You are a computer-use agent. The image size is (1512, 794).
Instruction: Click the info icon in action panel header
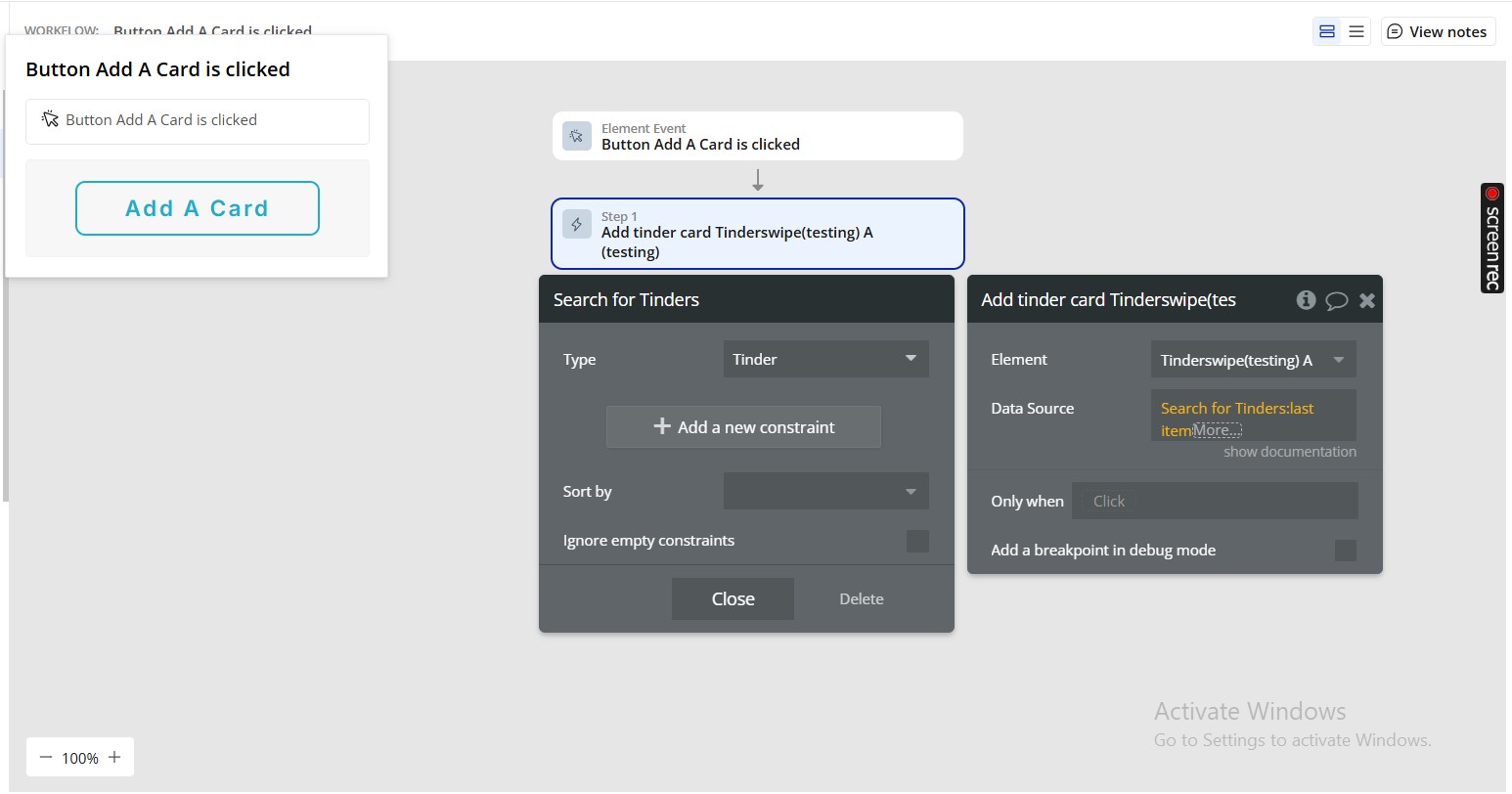click(1306, 300)
